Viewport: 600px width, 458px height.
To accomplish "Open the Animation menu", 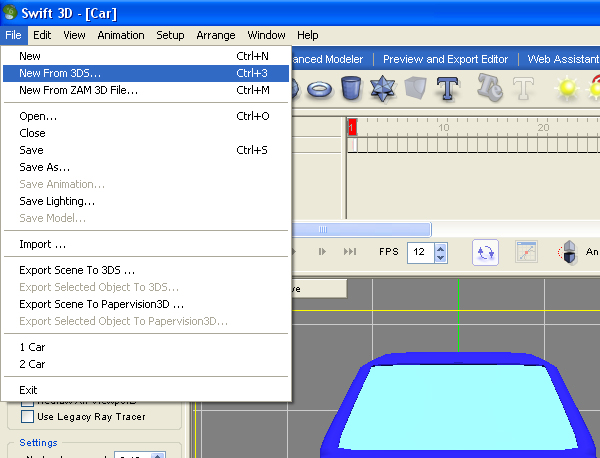I will coord(121,35).
